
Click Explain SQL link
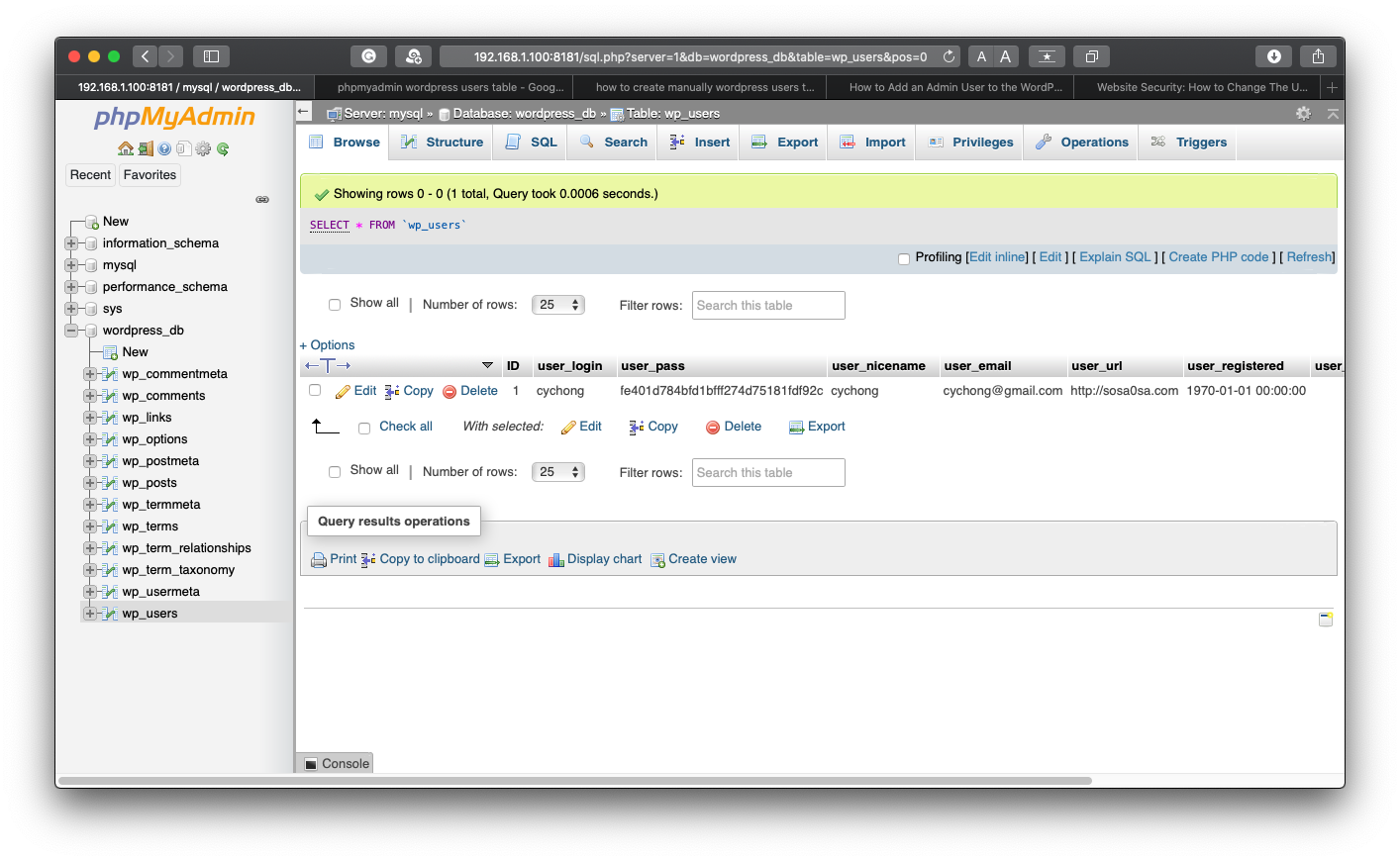pyautogui.click(x=1115, y=257)
